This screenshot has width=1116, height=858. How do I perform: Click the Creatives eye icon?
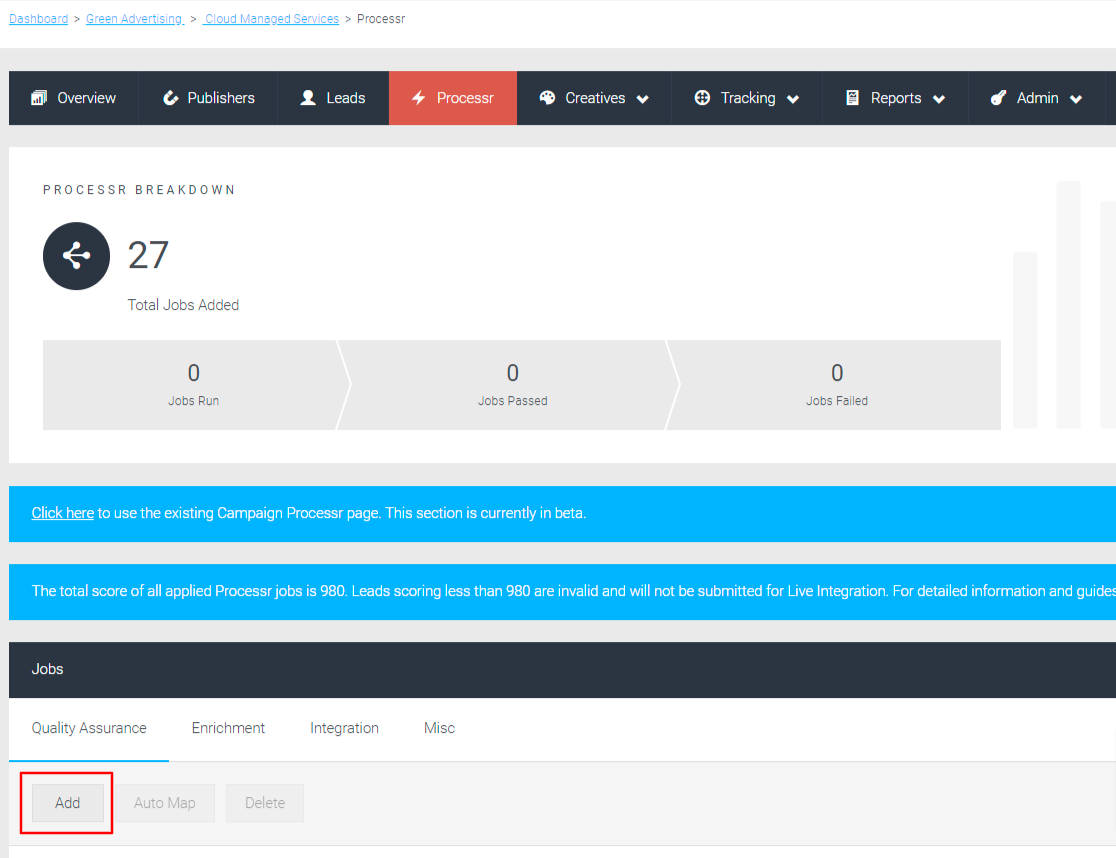coord(547,97)
